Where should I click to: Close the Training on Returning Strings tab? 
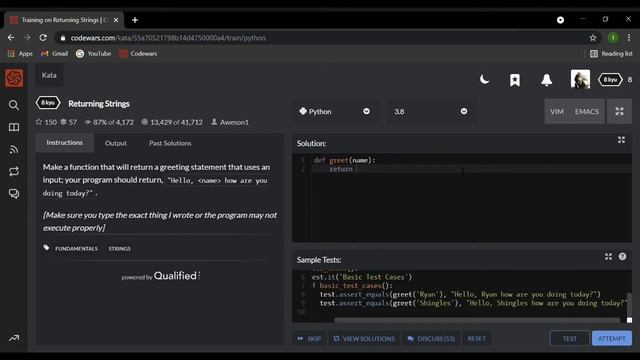(116, 20)
